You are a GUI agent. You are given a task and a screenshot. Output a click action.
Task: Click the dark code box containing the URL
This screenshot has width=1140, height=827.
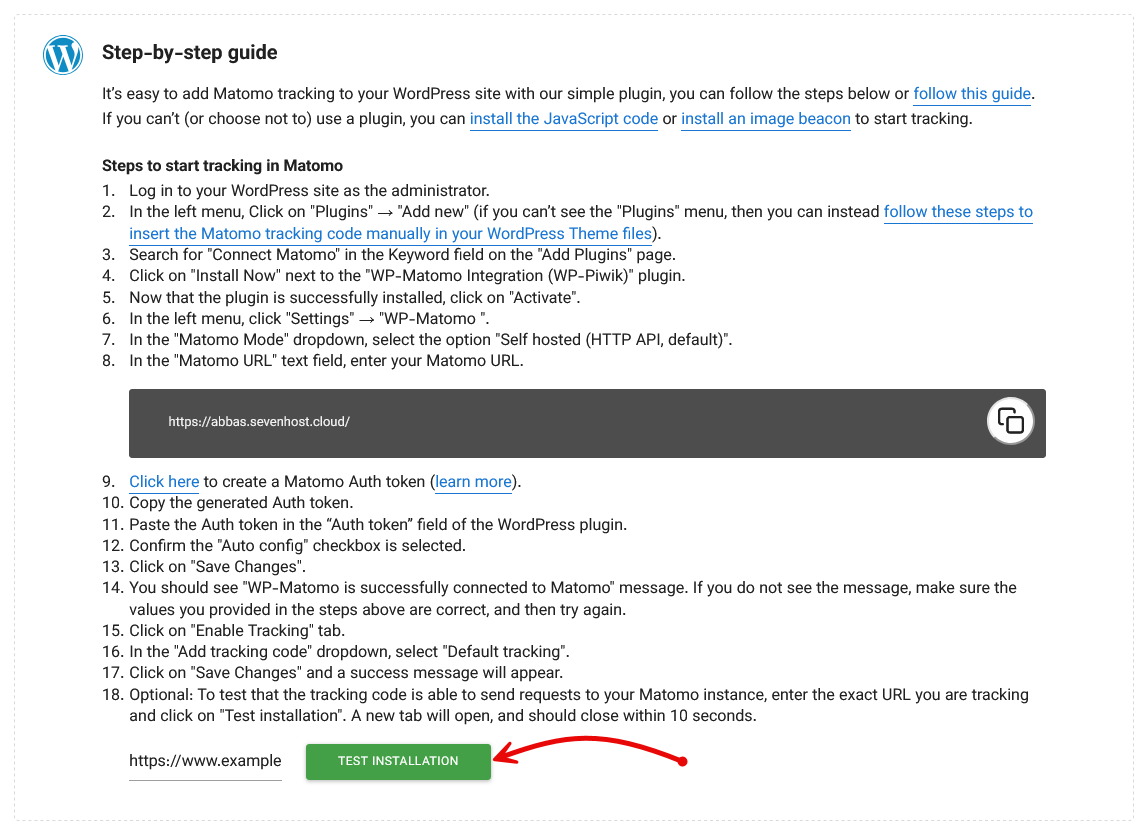click(x=587, y=423)
